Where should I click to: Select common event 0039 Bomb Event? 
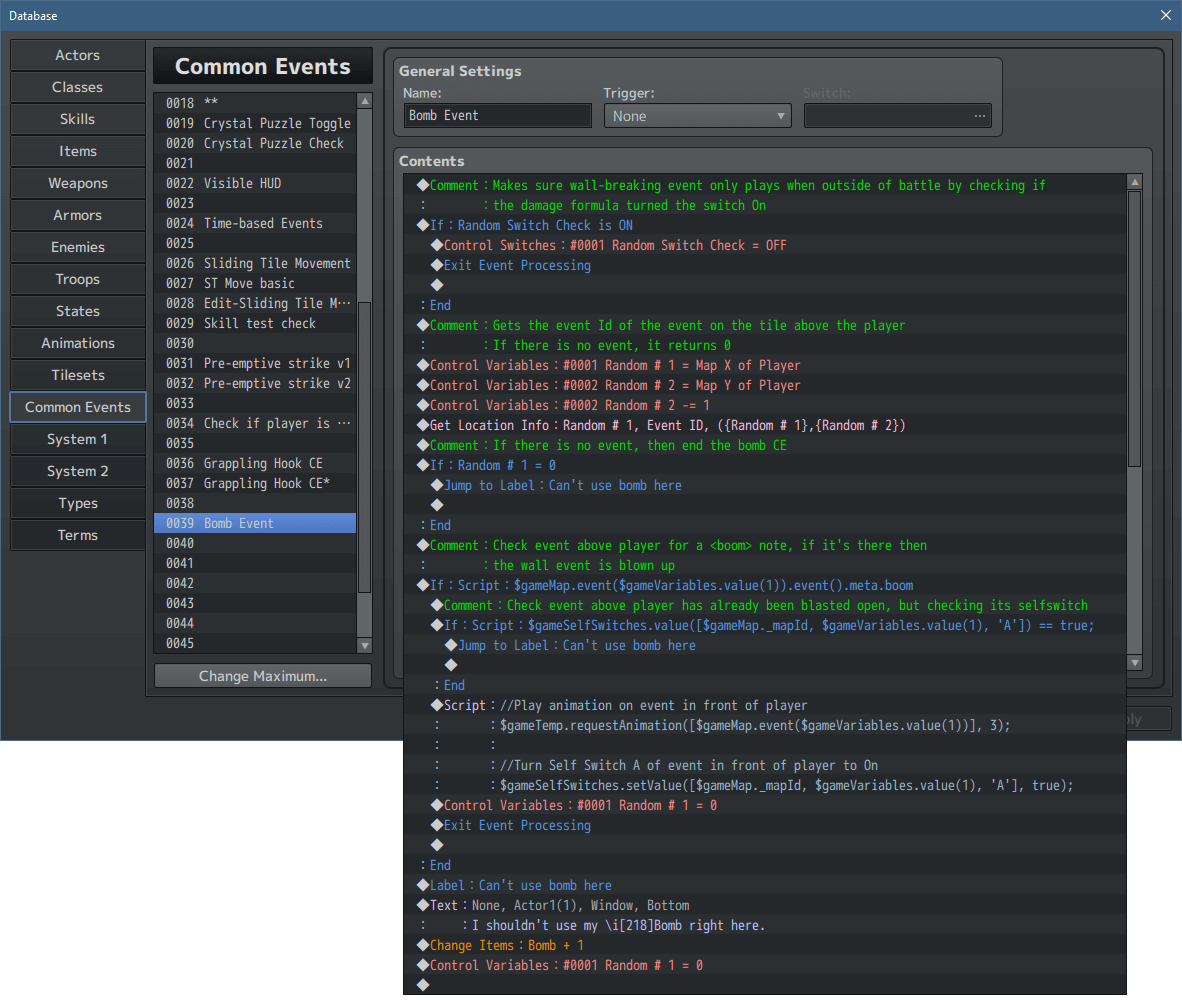pyautogui.click(x=255, y=523)
